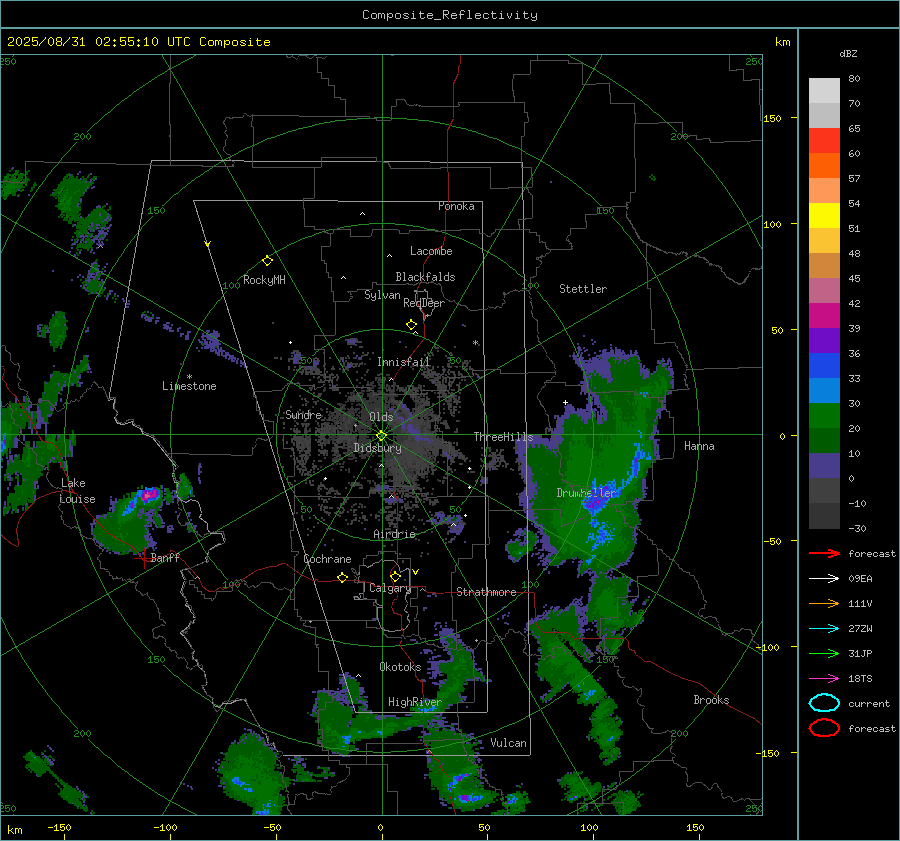This screenshot has width=900, height=841.
Task: Click the Airdrie label
Action: pyautogui.click(x=394, y=534)
